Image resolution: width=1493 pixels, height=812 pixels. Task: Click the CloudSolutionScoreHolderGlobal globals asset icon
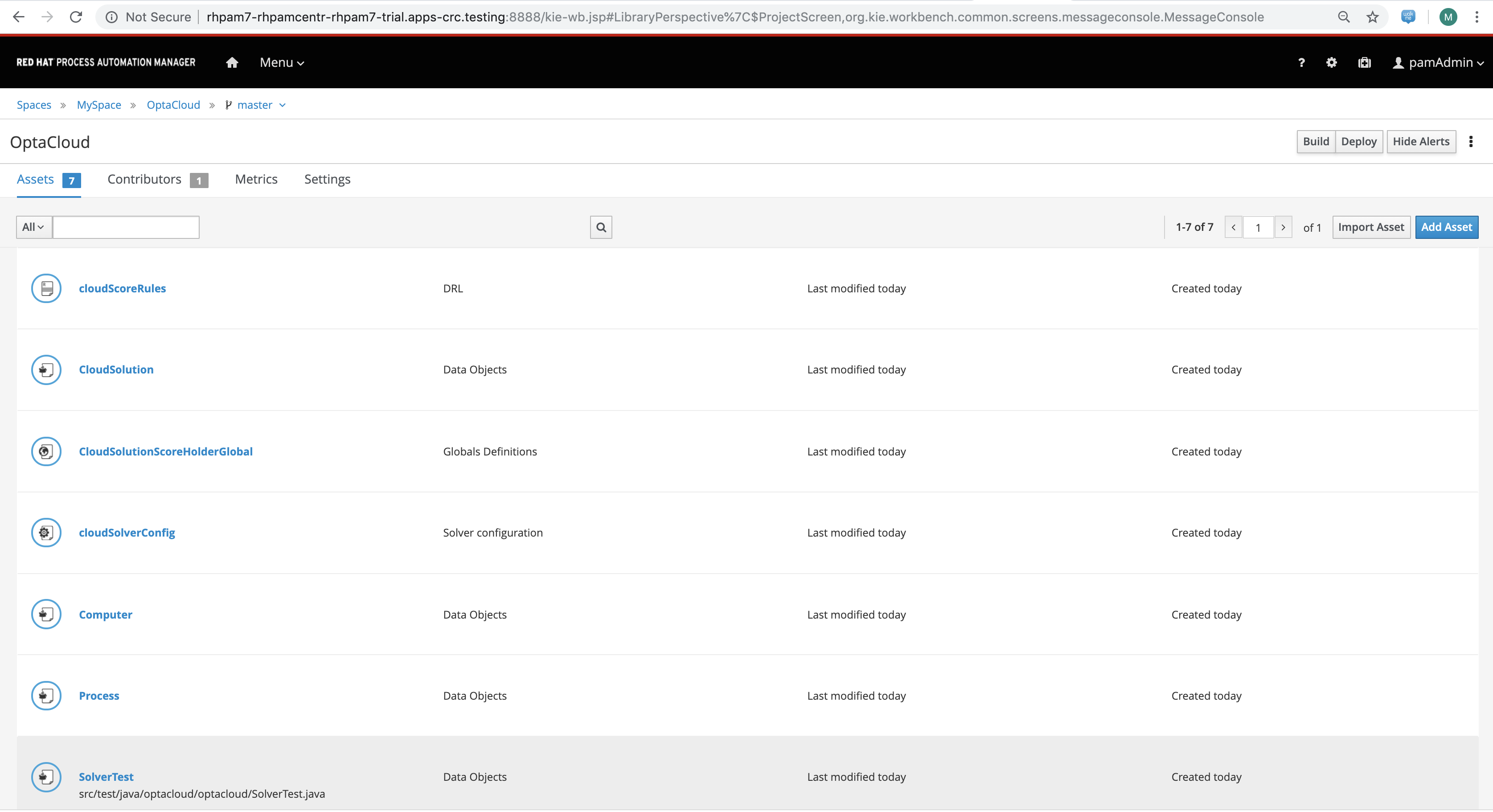point(46,451)
